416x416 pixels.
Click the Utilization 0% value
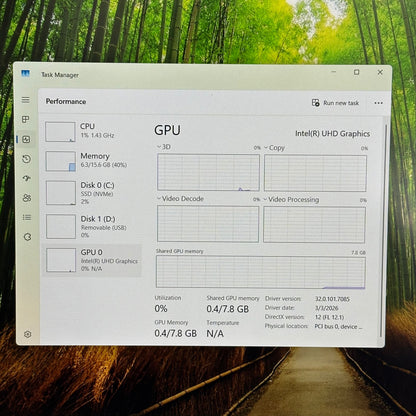[x=161, y=309]
